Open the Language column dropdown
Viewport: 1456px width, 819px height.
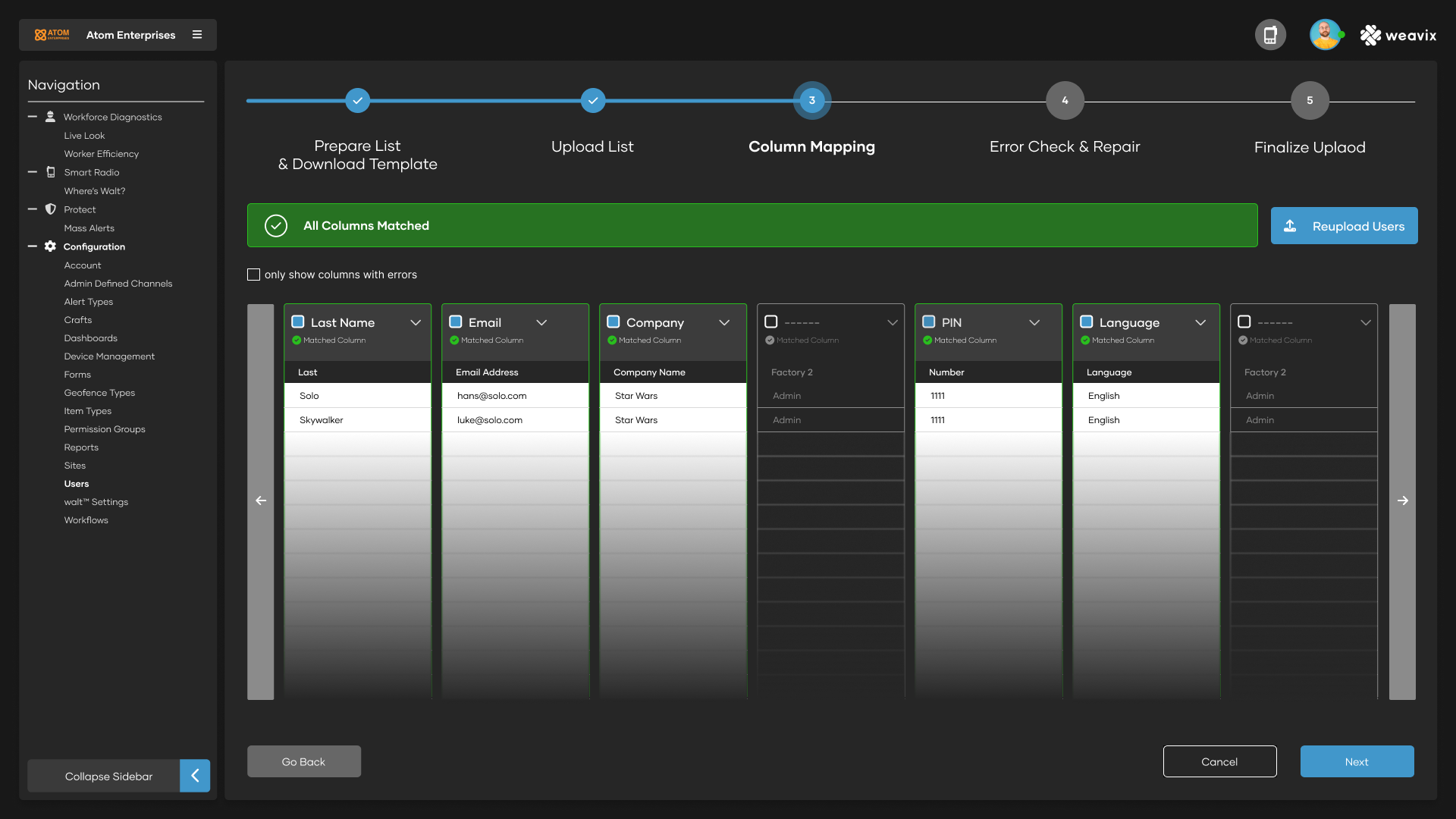pyautogui.click(x=1200, y=323)
